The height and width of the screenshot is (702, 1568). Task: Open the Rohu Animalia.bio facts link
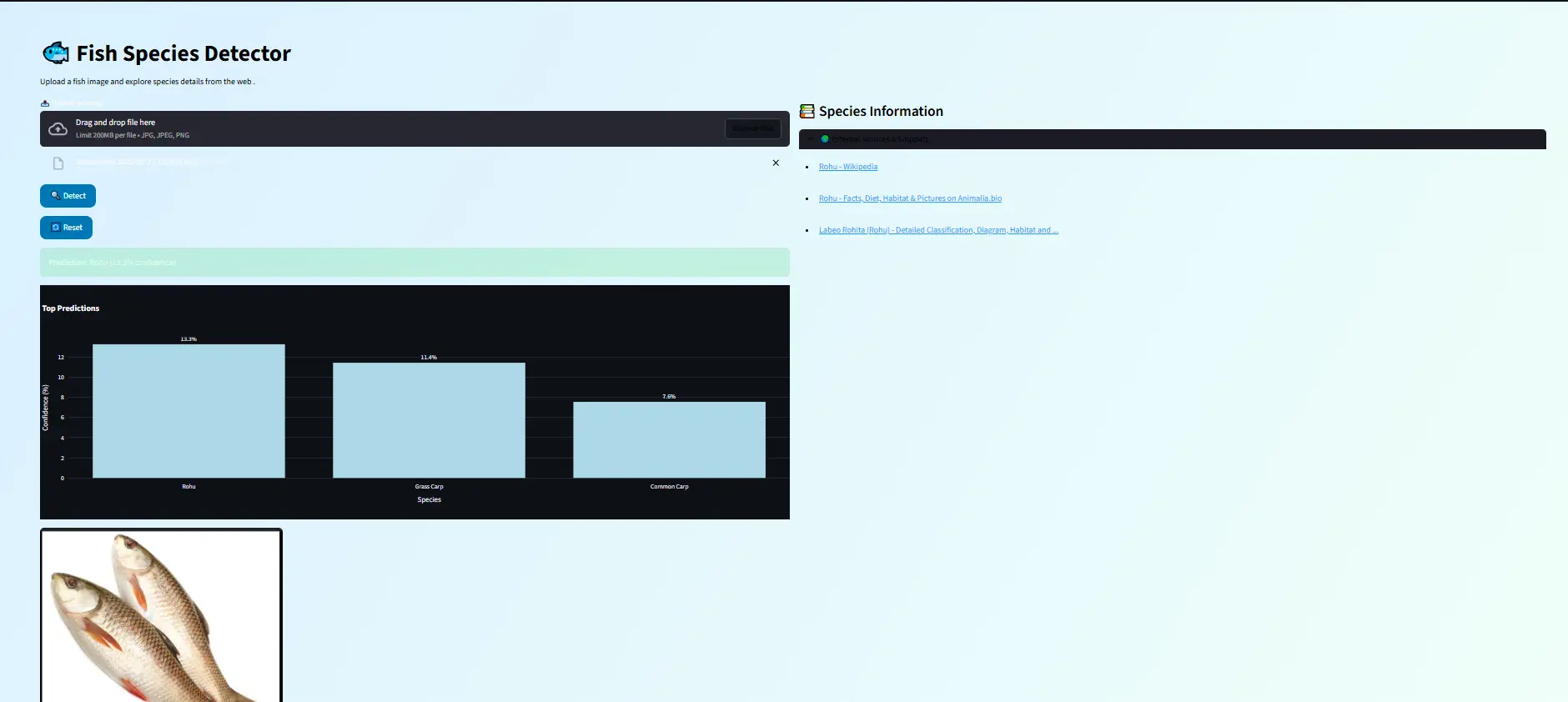(x=910, y=198)
